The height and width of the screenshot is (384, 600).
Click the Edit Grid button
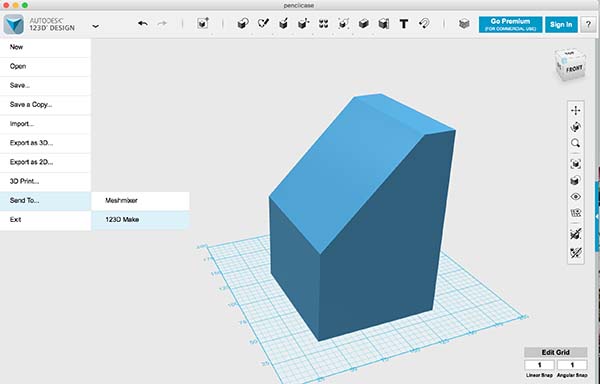click(556, 352)
